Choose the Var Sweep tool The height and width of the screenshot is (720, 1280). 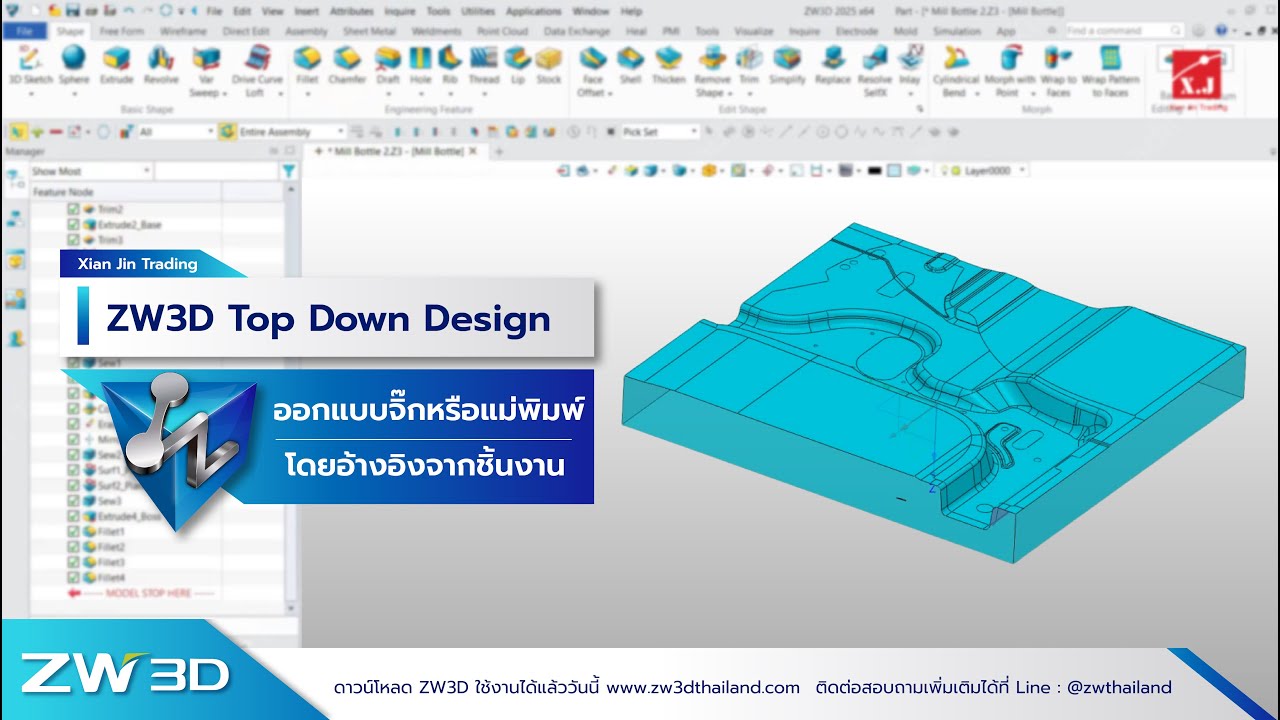[206, 70]
